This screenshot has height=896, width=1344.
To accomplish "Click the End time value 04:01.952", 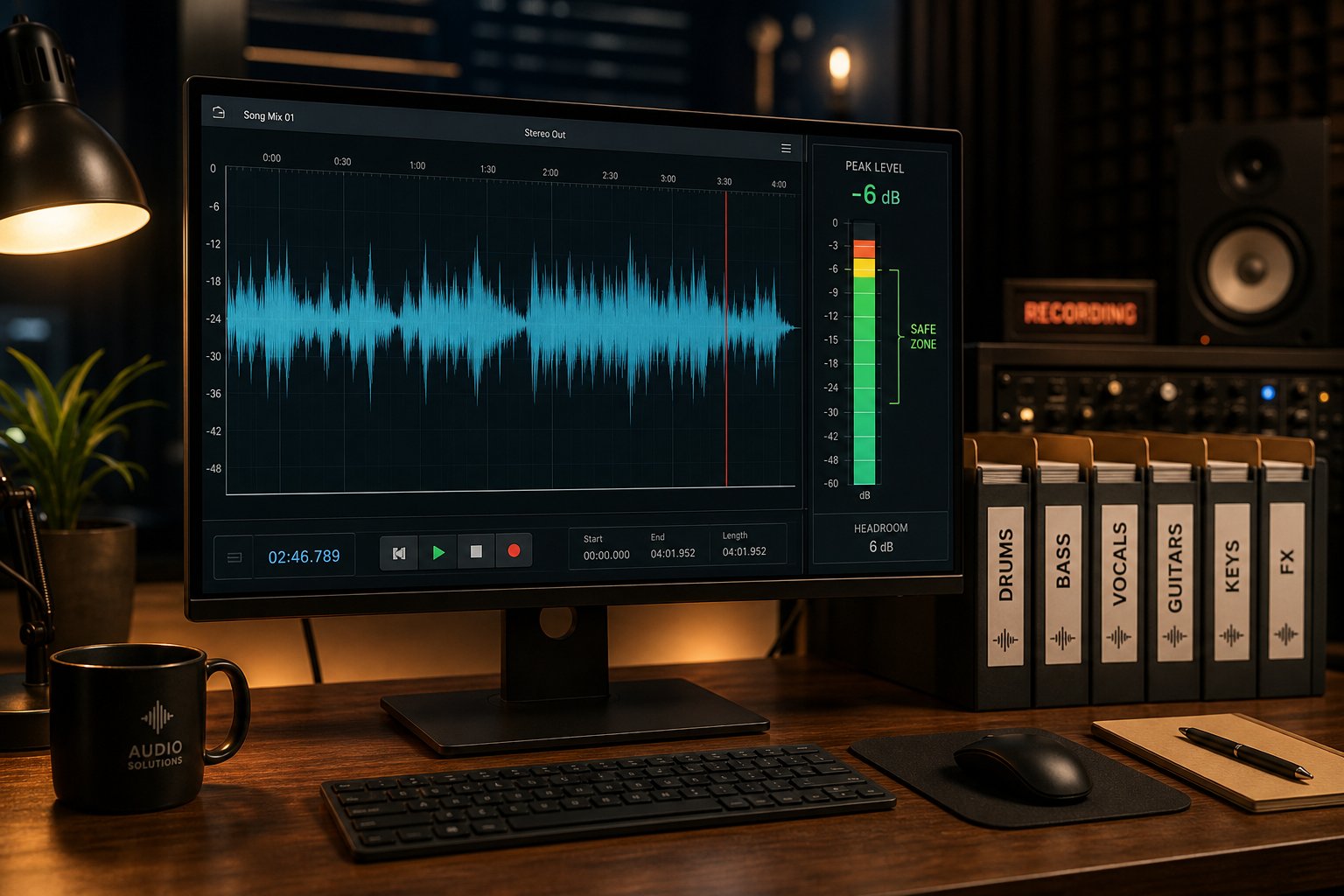I will click(673, 553).
